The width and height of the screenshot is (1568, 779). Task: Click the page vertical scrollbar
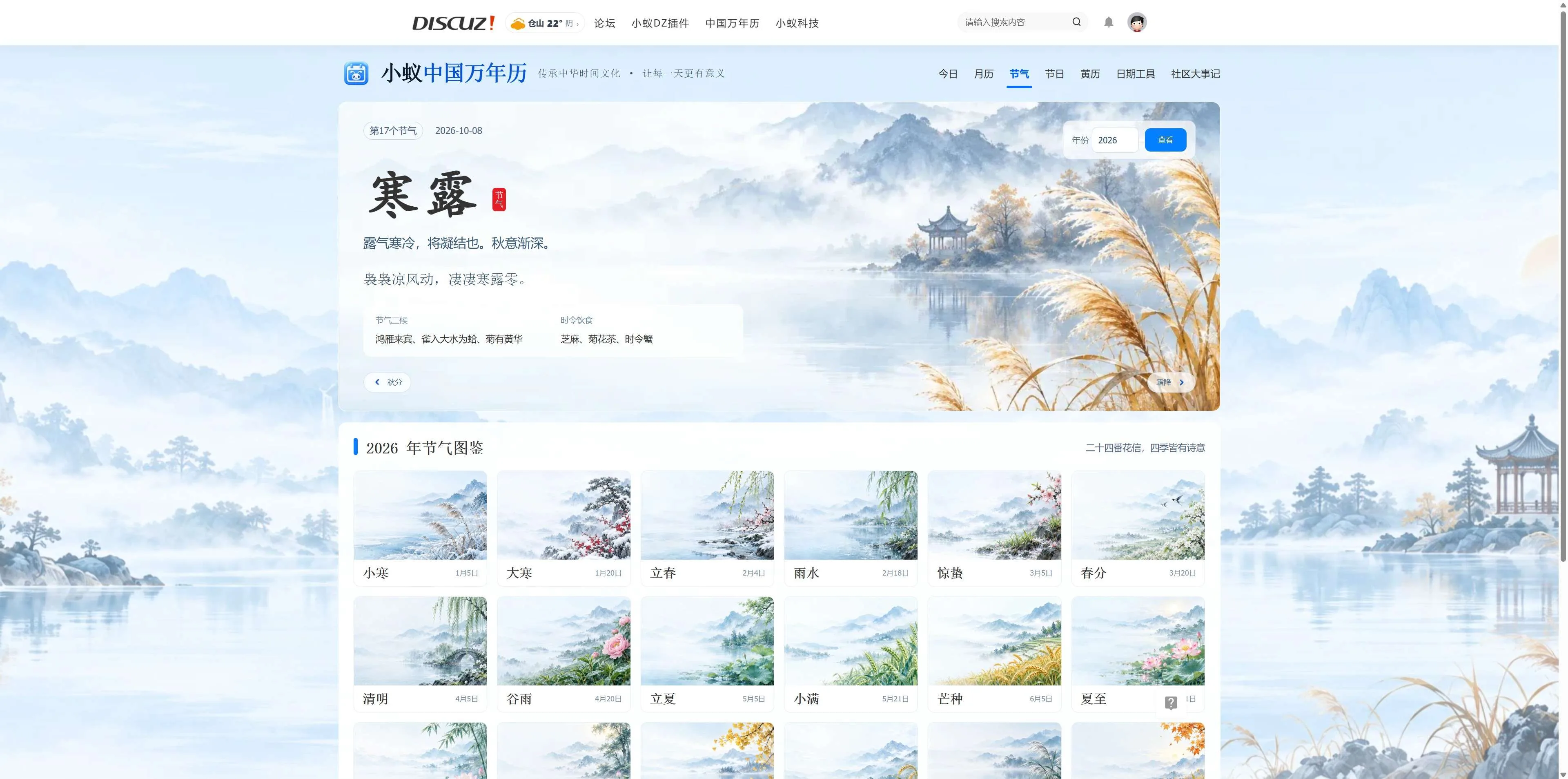pos(1563,286)
